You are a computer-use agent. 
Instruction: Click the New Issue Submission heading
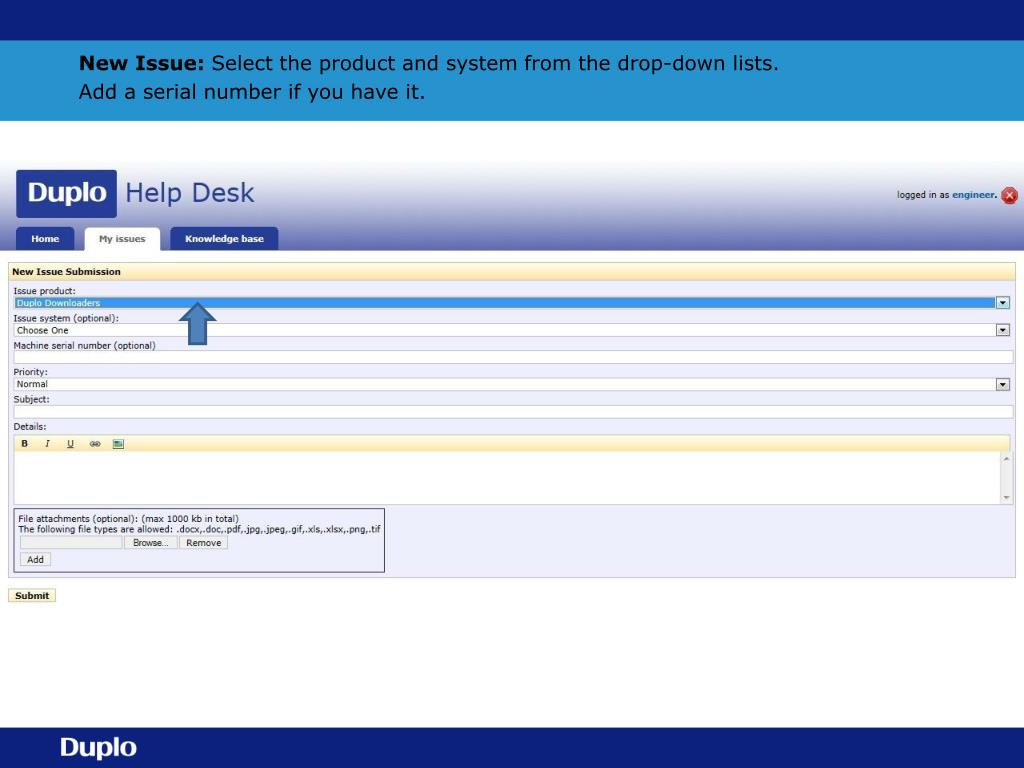pyautogui.click(x=67, y=272)
